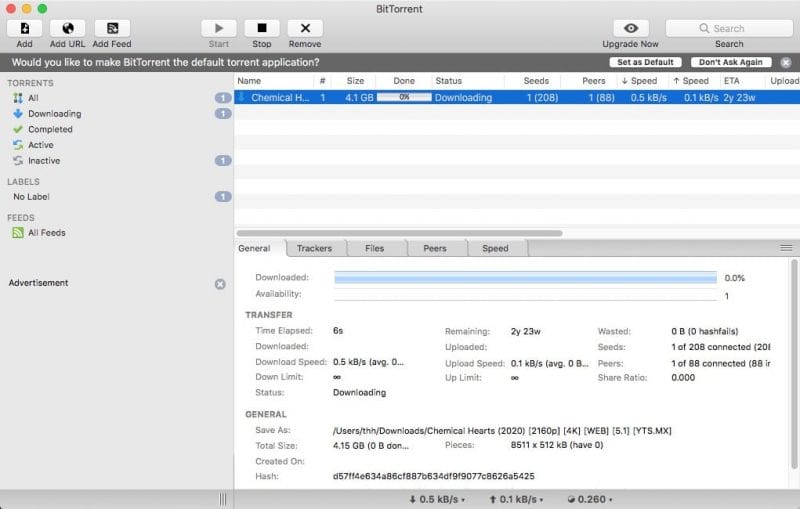Close the Advertisement panel
The image size is (800, 509).
(220, 284)
